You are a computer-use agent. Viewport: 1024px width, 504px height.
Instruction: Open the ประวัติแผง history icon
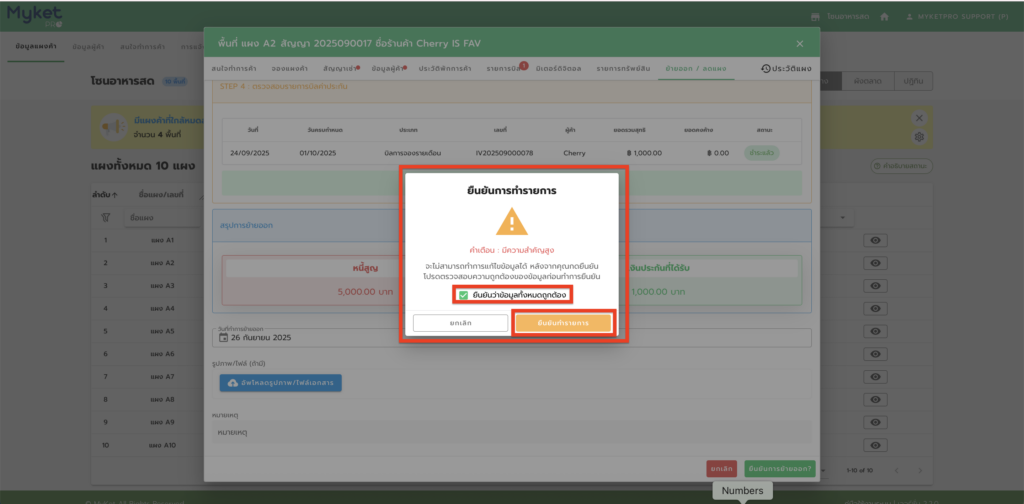click(766, 68)
